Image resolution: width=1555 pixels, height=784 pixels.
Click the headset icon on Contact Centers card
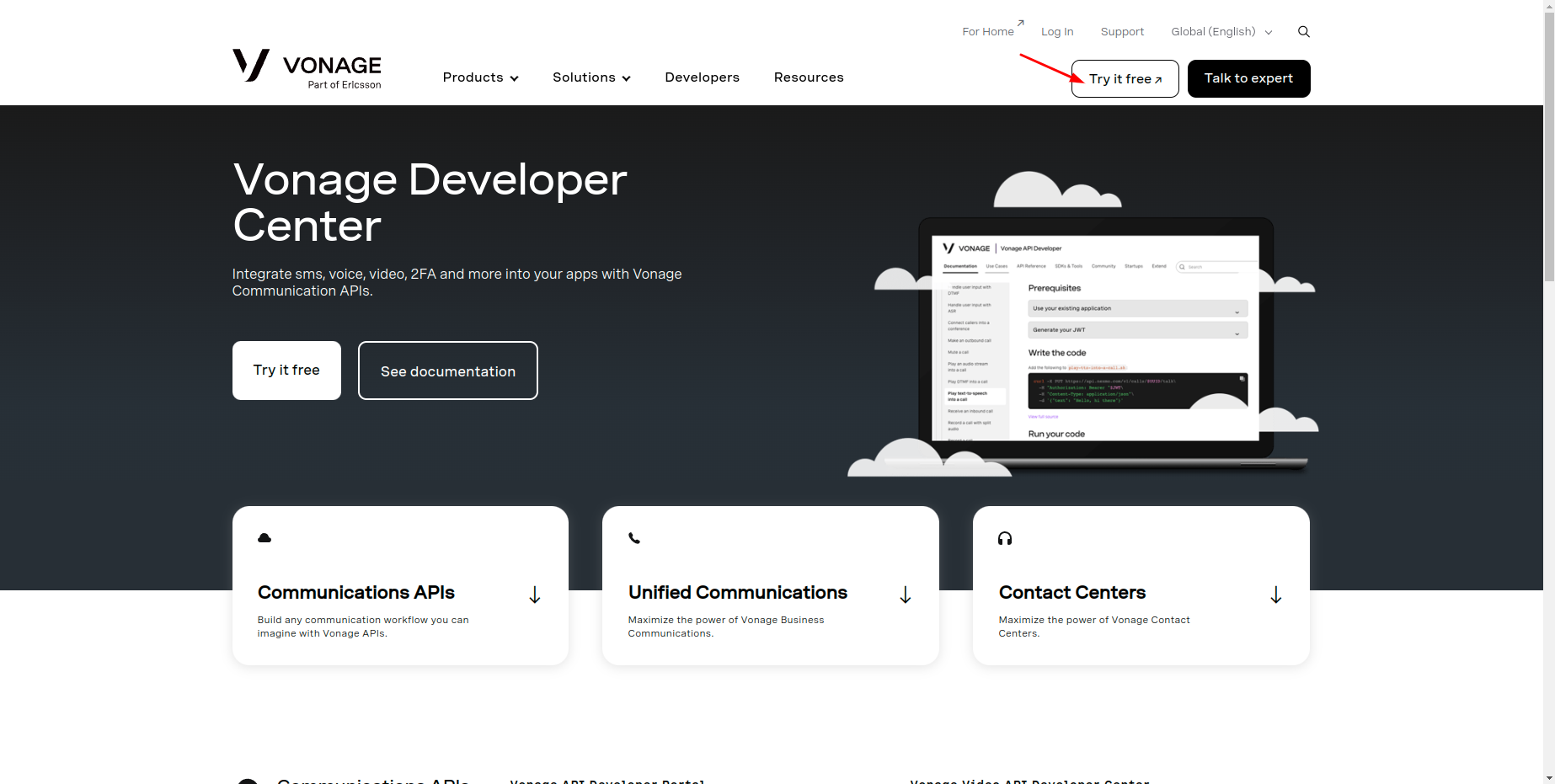[x=1005, y=538]
